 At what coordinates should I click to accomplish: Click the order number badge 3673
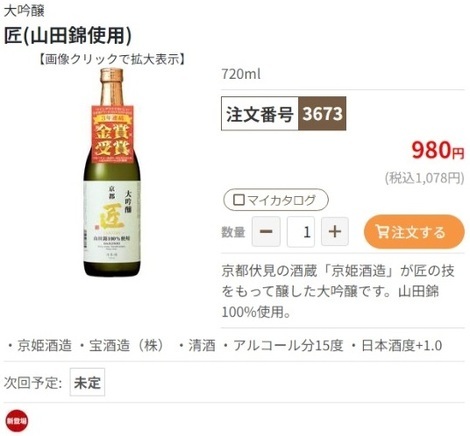click(322, 114)
